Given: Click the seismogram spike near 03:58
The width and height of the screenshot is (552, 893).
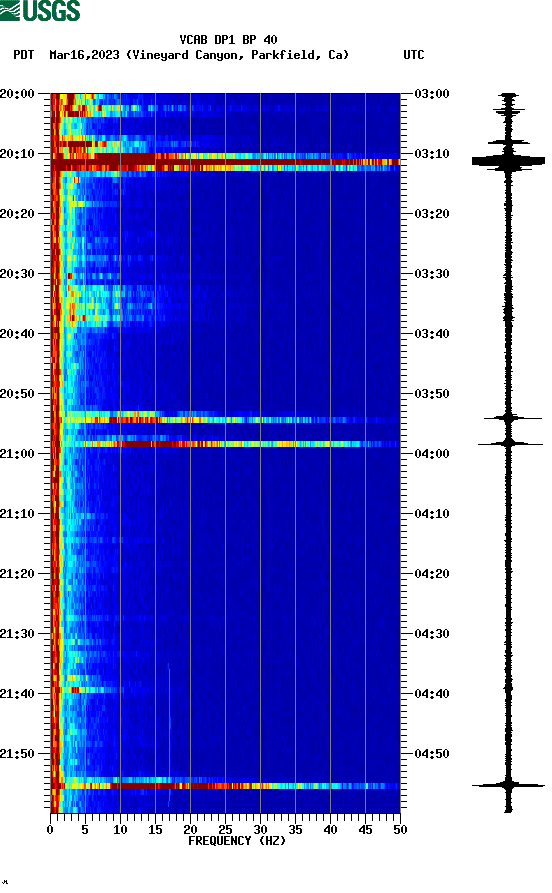Looking at the screenshot, I should [510, 443].
